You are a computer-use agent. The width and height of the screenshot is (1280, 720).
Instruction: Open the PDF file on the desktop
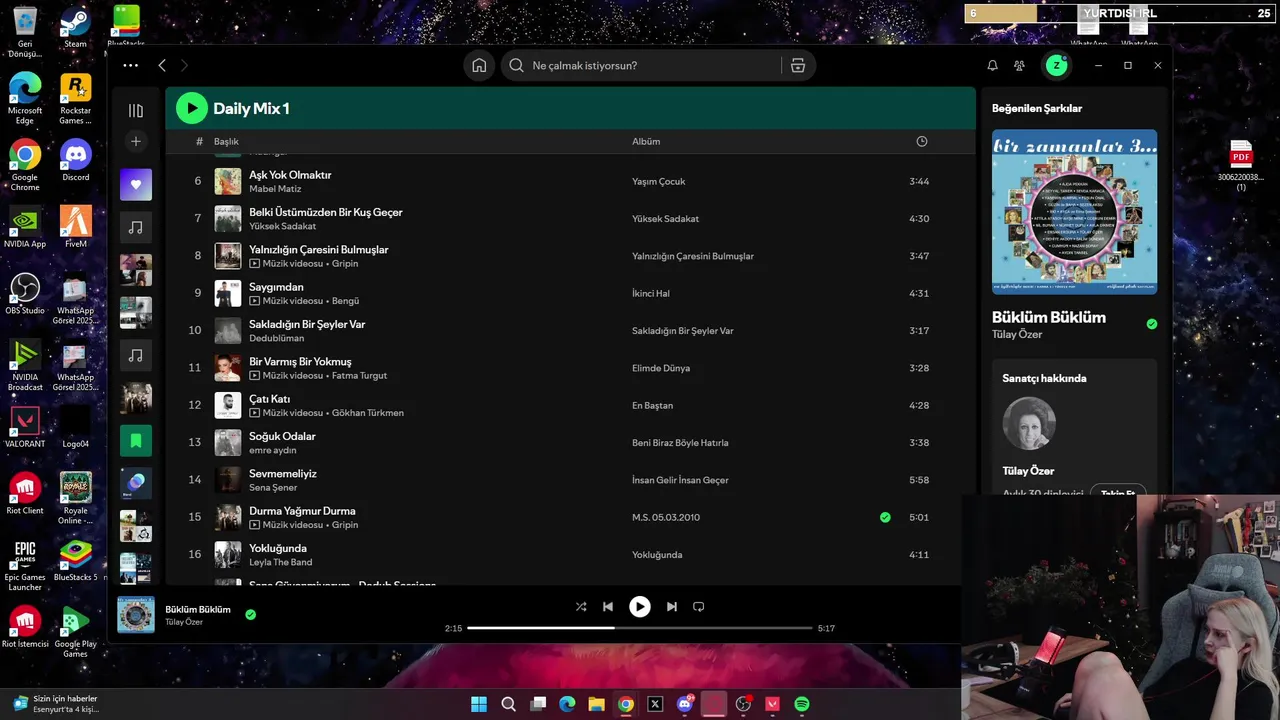point(1241,166)
